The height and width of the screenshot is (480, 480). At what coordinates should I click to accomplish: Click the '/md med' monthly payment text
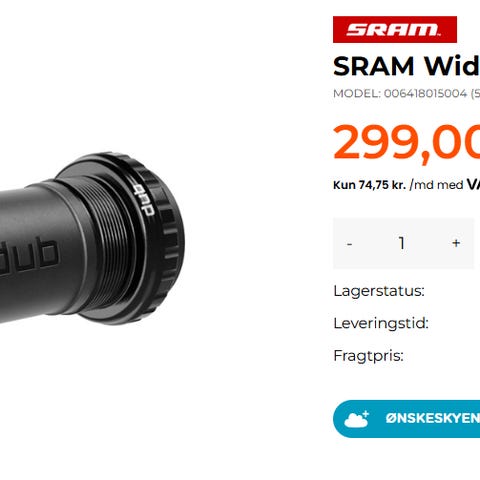point(436,185)
